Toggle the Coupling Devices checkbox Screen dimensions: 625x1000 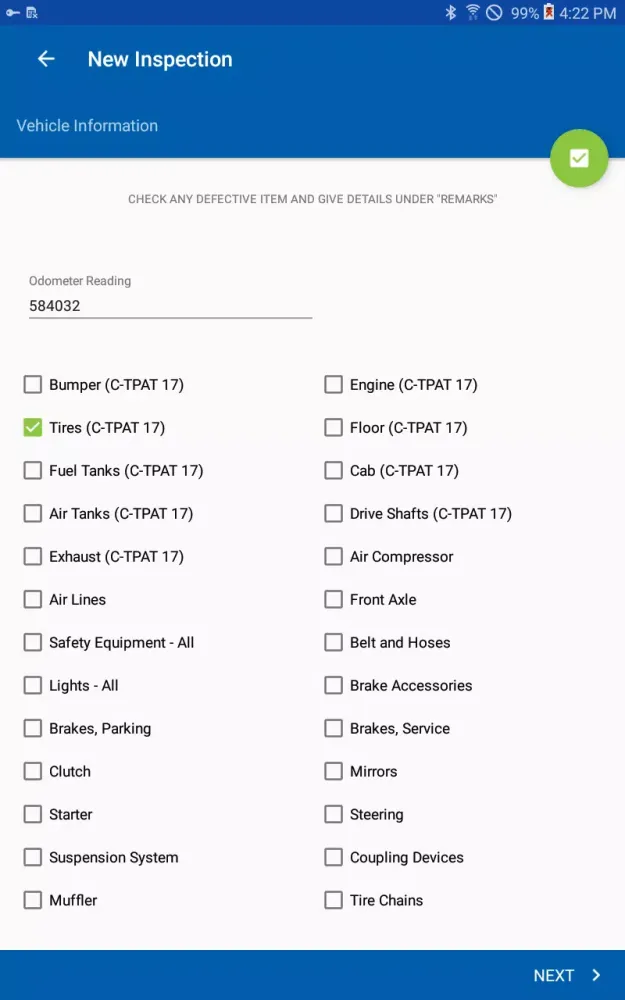point(333,857)
